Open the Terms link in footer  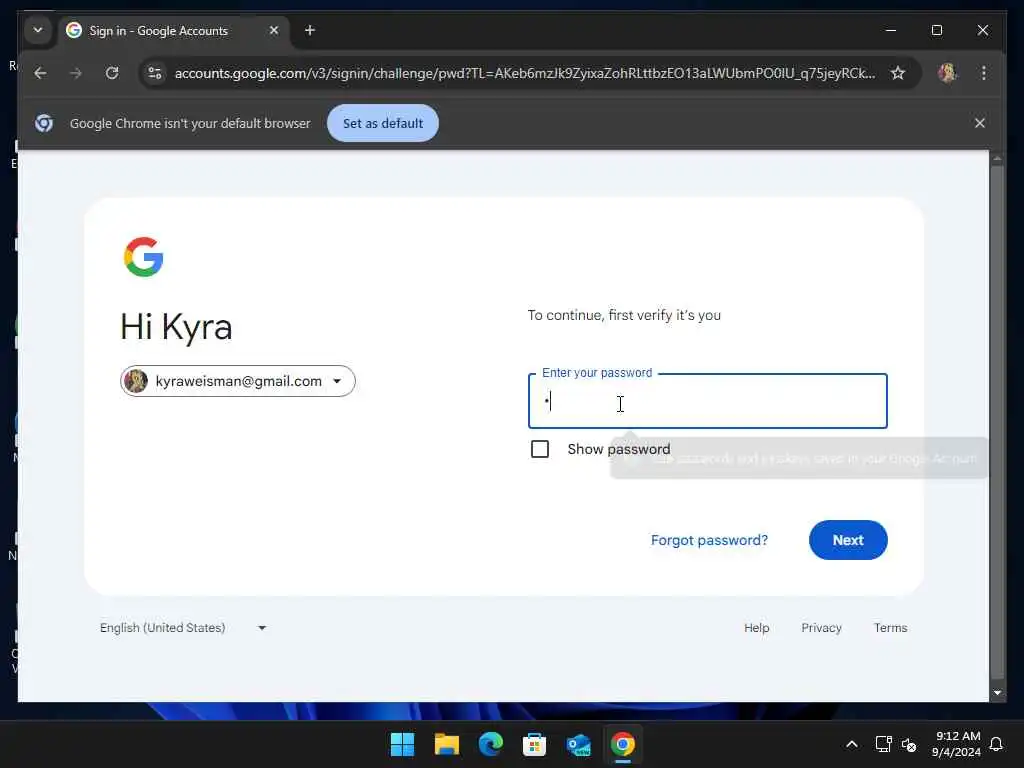tap(890, 628)
